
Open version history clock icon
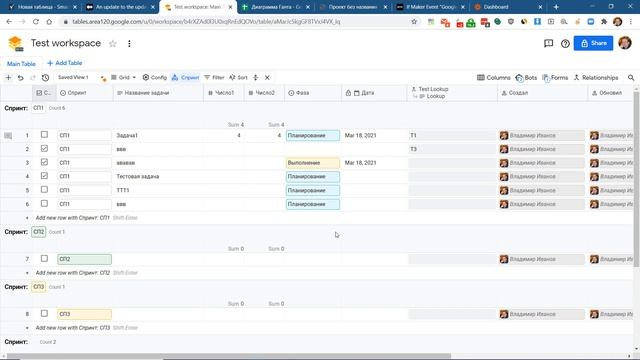45,78
